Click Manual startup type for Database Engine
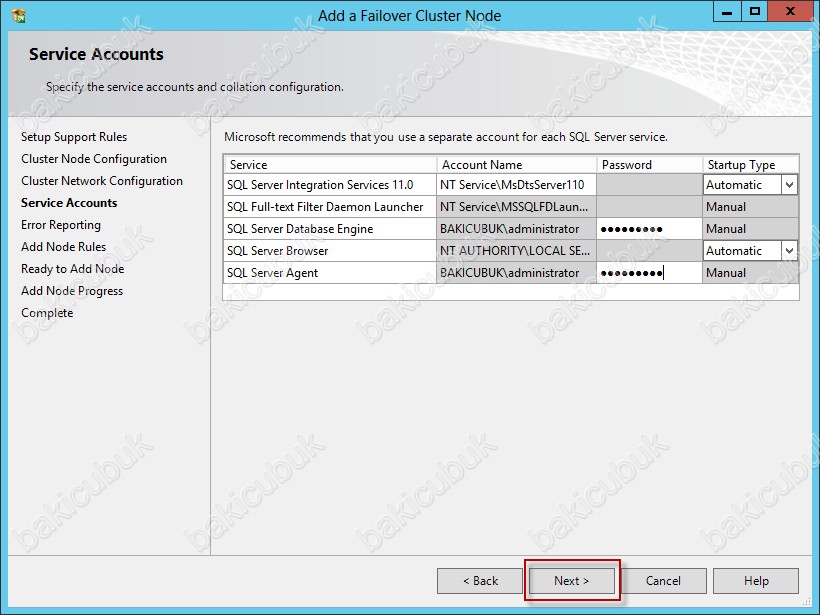Viewport: 820px width, 615px height. click(750, 229)
